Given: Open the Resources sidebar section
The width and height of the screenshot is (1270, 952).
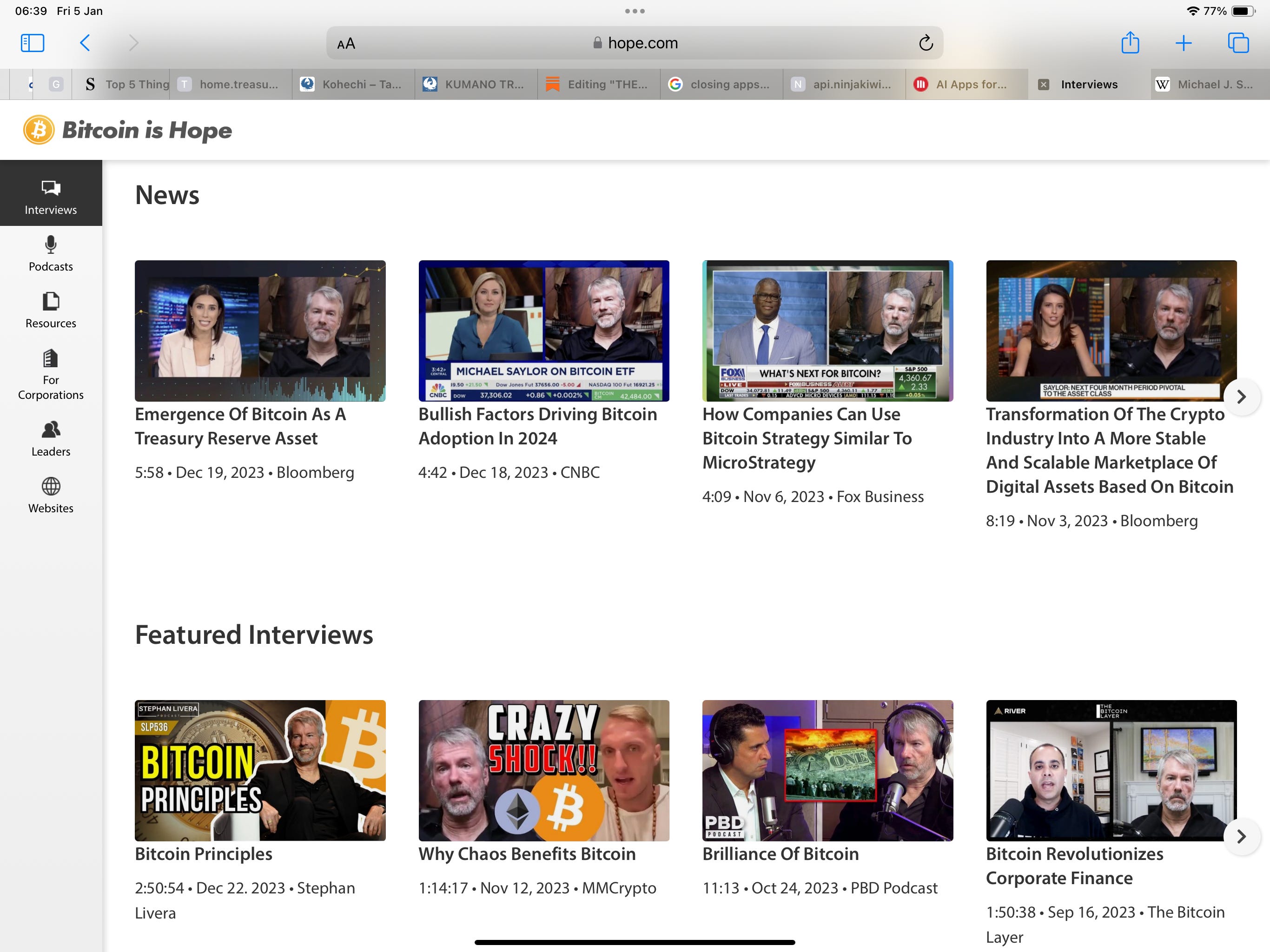Looking at the screenshot, I should tap(51, 311).
